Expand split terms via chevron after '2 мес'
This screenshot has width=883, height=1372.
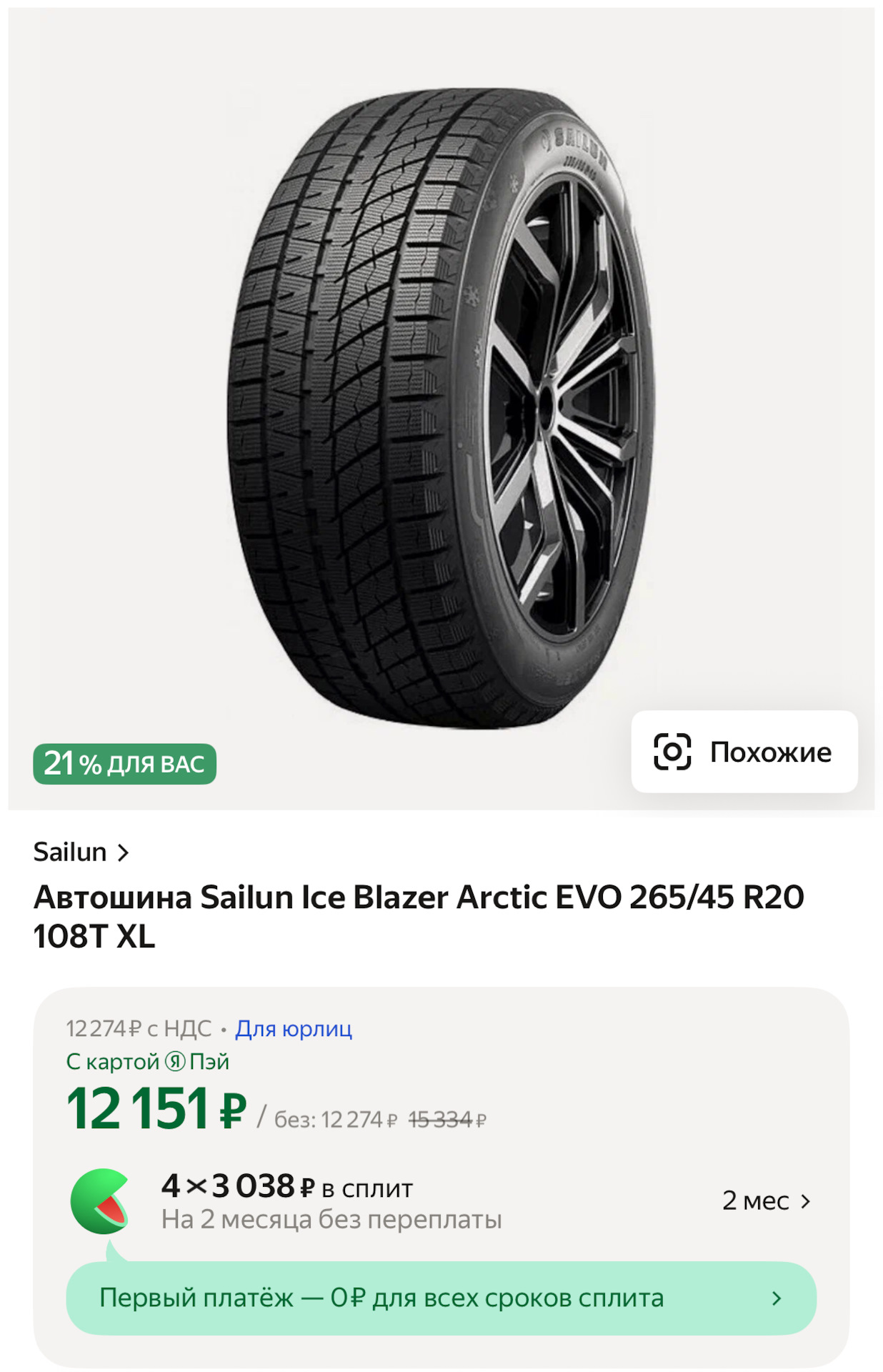click(x=806, y=1201)
